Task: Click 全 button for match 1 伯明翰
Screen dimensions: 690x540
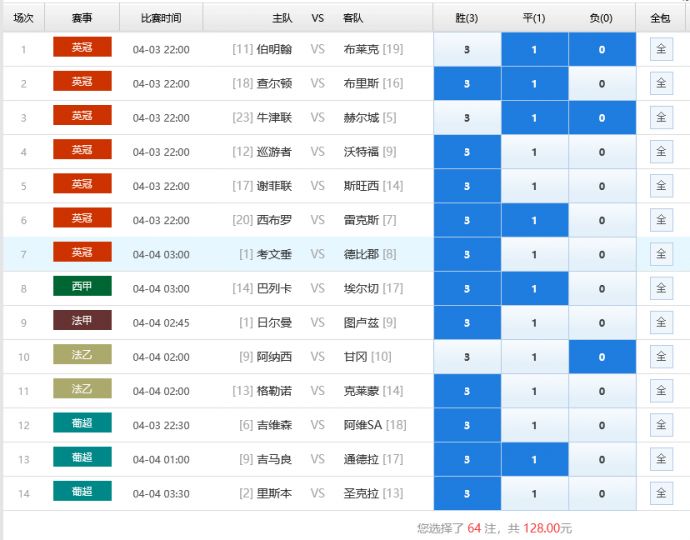Action: [x=661, y=50]
